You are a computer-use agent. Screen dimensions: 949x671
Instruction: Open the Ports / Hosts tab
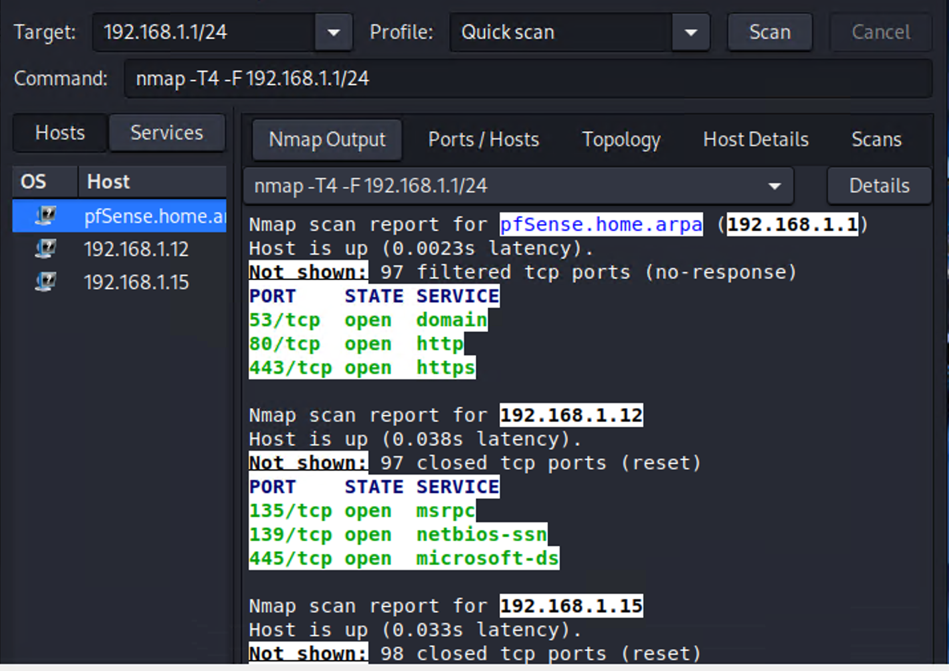pyautogui.click(x=484, y=140)
